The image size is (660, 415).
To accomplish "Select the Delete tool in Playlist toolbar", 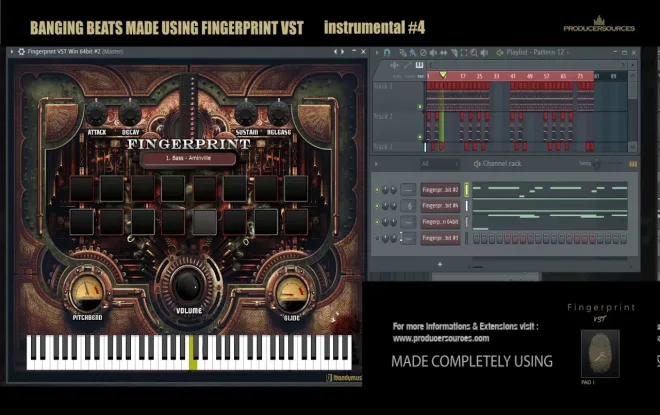I will 423,53.
